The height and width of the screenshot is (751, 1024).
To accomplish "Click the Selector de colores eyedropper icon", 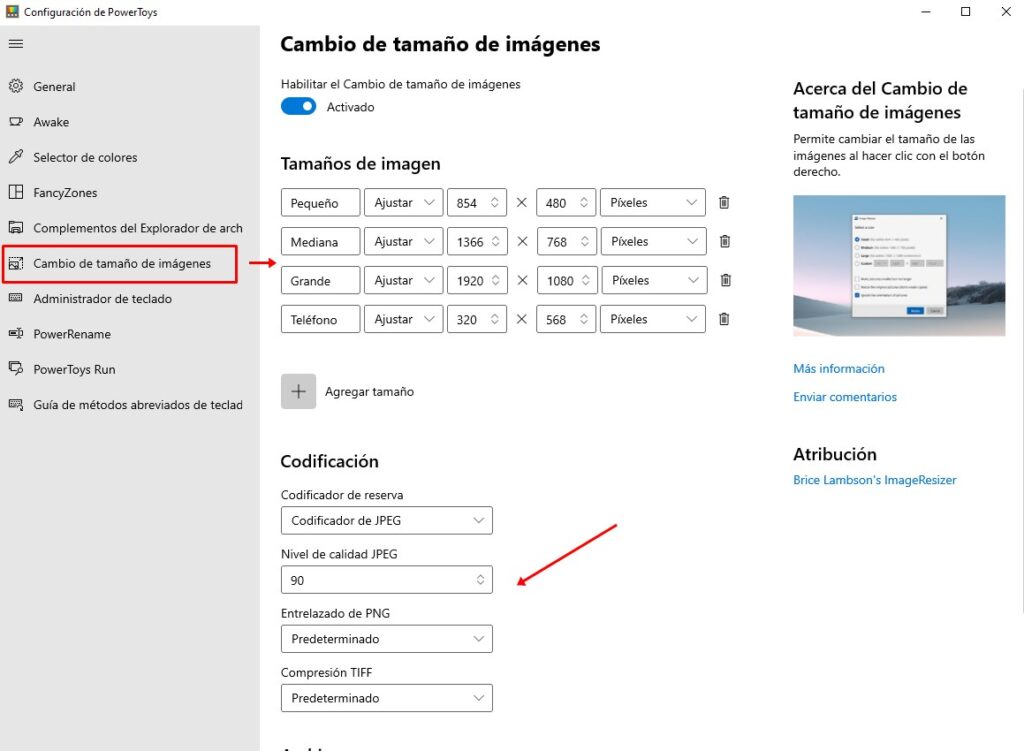I will [x=16, y=157].
